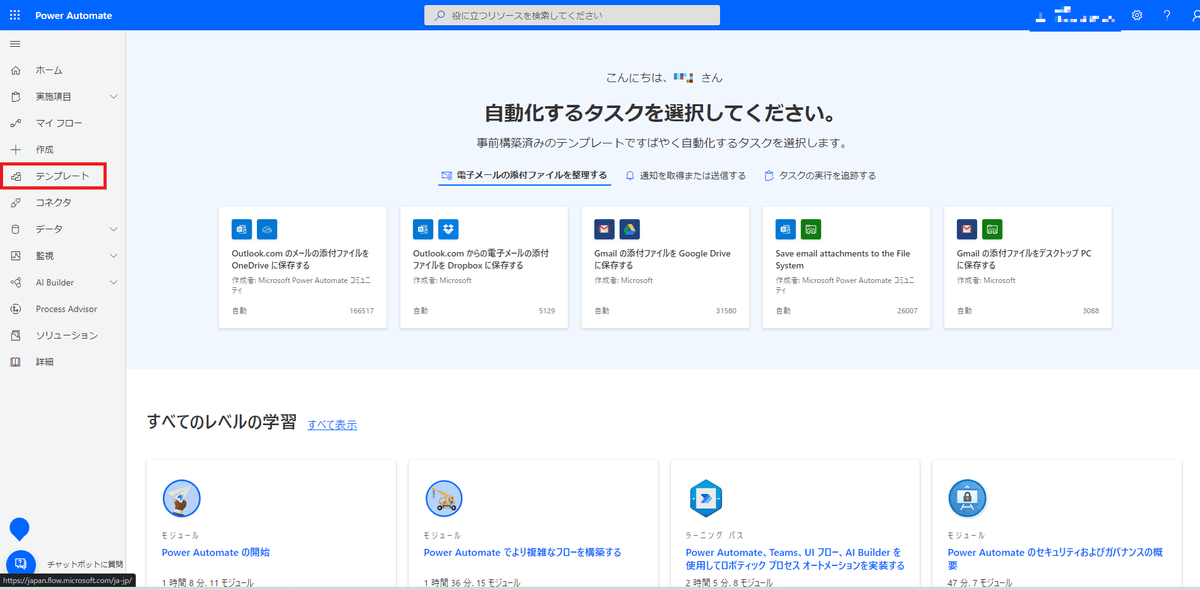Click the robotic process learning path icon
Image resolution: width=1200 pixels, height=590 pixels.
705,498
